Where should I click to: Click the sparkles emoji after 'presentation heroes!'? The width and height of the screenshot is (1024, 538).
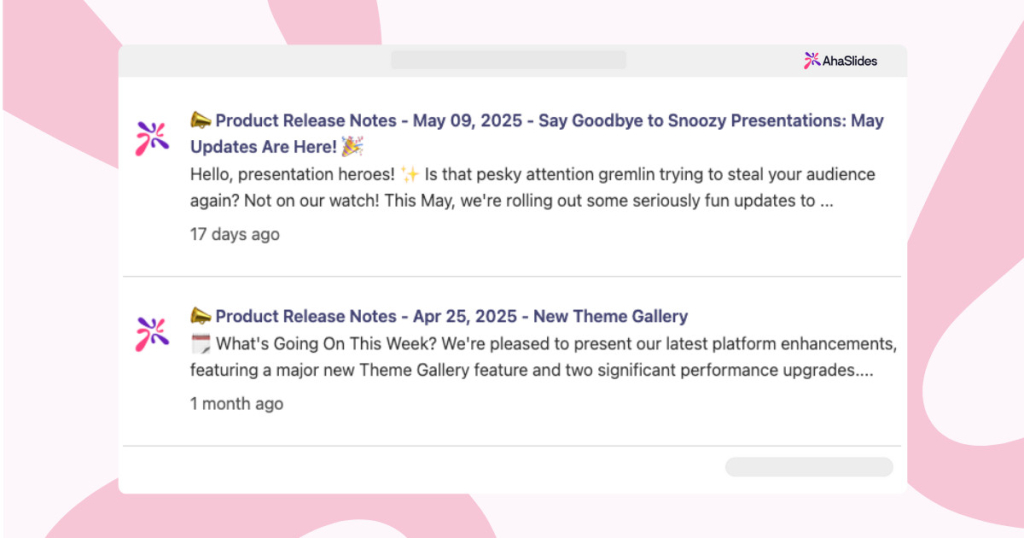point(410,174)
